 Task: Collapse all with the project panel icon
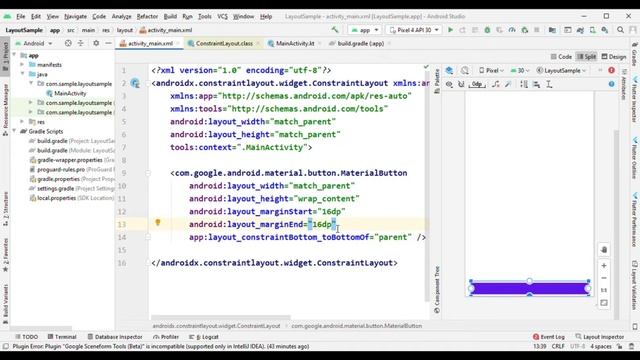[80, 43]
